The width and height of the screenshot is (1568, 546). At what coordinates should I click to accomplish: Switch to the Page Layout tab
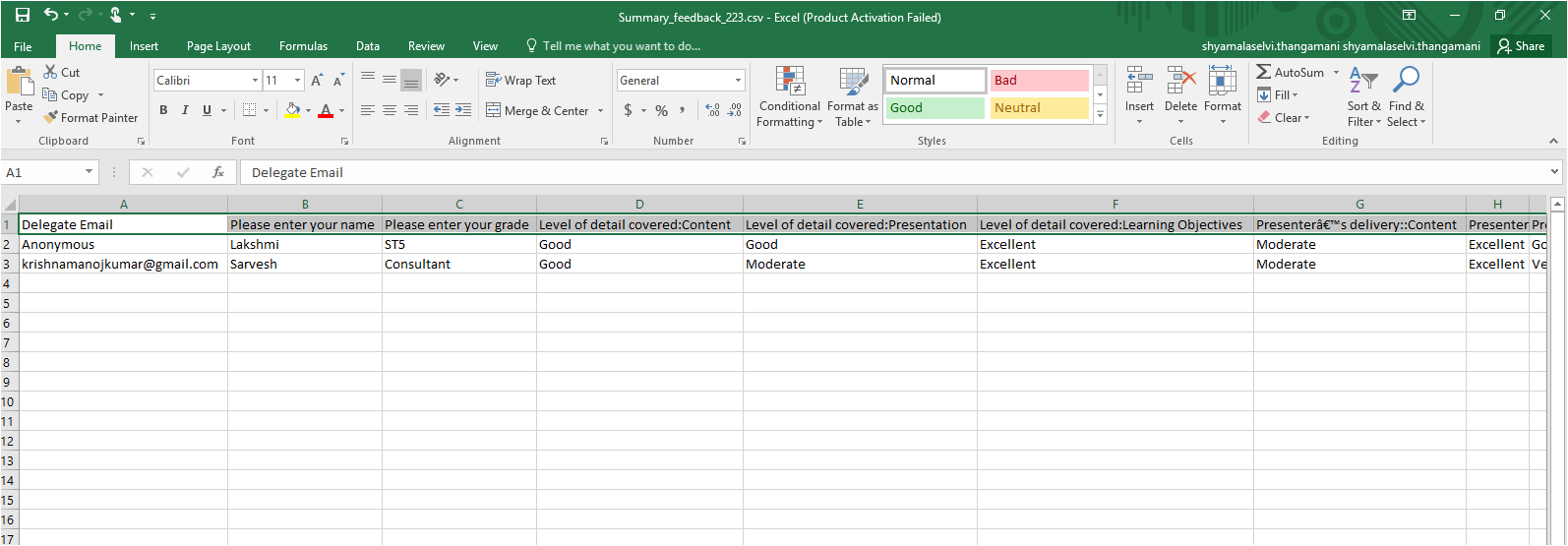[218, 46]
